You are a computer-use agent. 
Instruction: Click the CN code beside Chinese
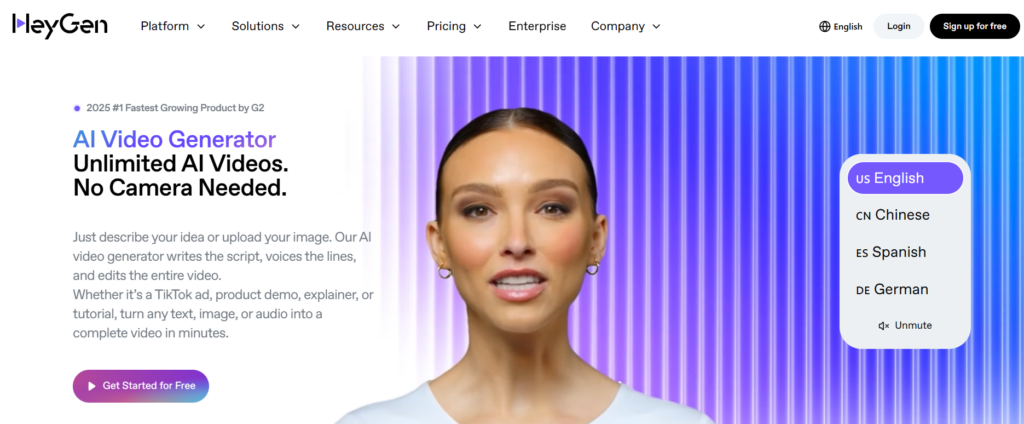point(863,216)
